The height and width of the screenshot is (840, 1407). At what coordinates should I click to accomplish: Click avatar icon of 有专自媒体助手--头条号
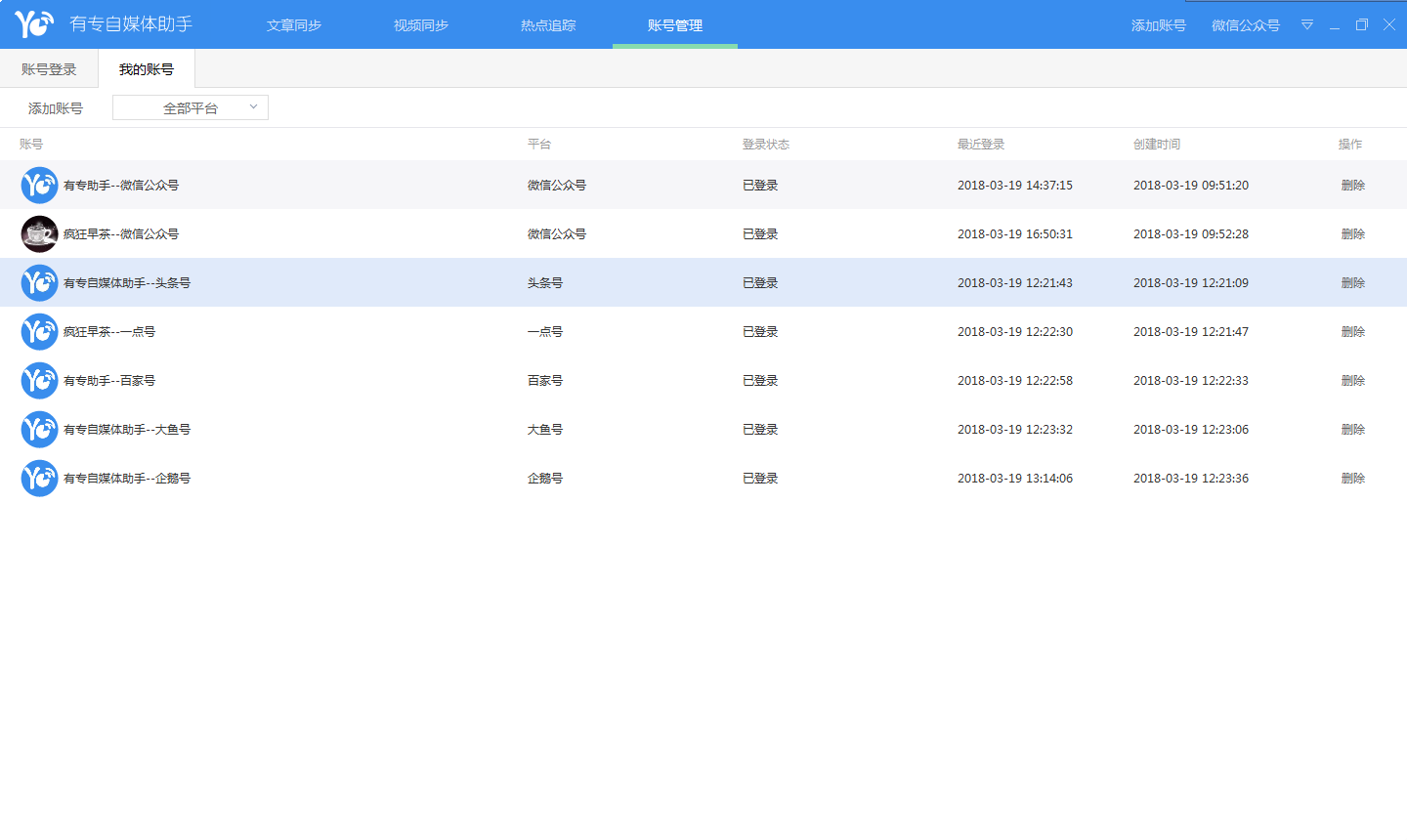coord(39,283)
